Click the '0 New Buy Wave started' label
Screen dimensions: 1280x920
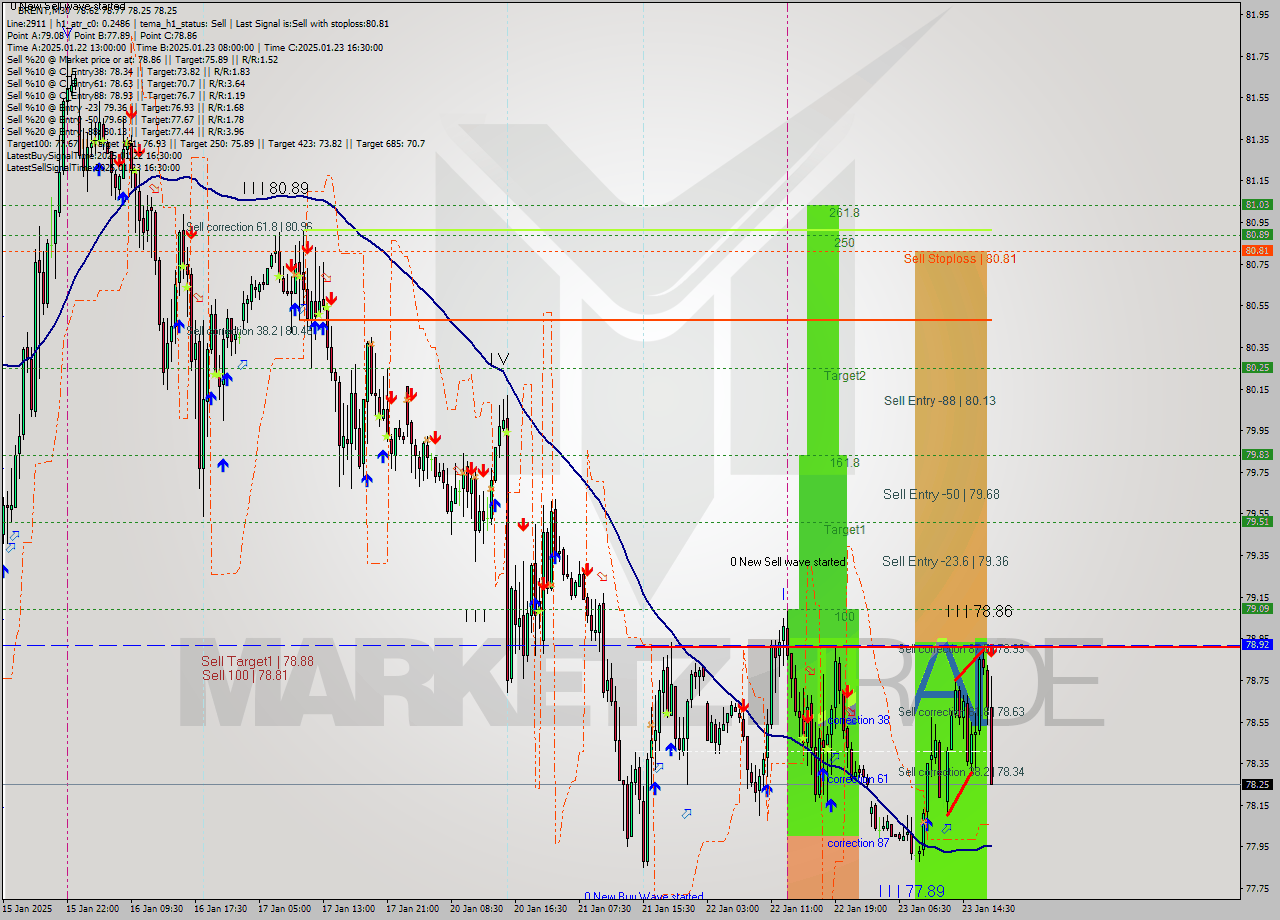(644, 897)
